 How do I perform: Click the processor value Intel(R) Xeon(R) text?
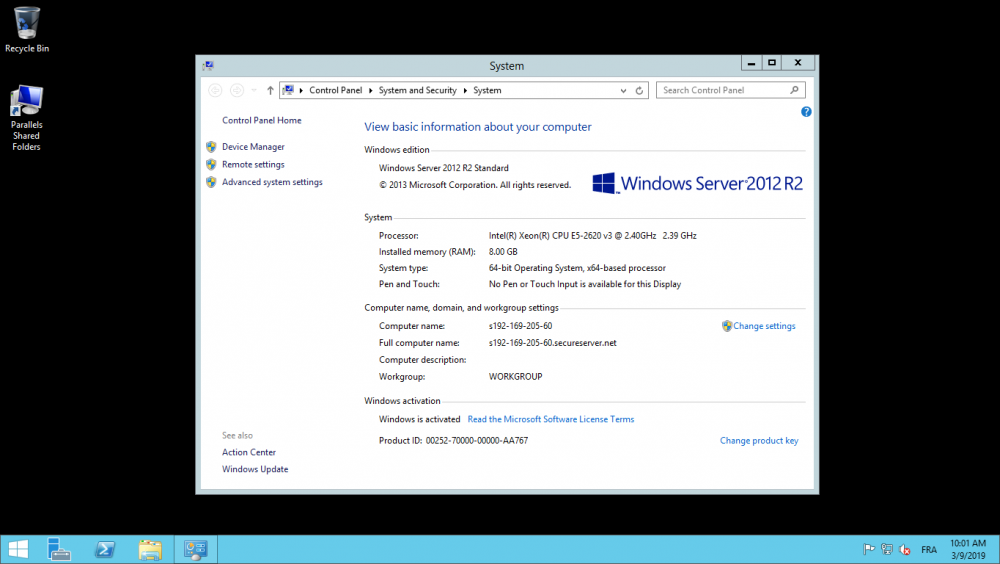tap(592, 235)
